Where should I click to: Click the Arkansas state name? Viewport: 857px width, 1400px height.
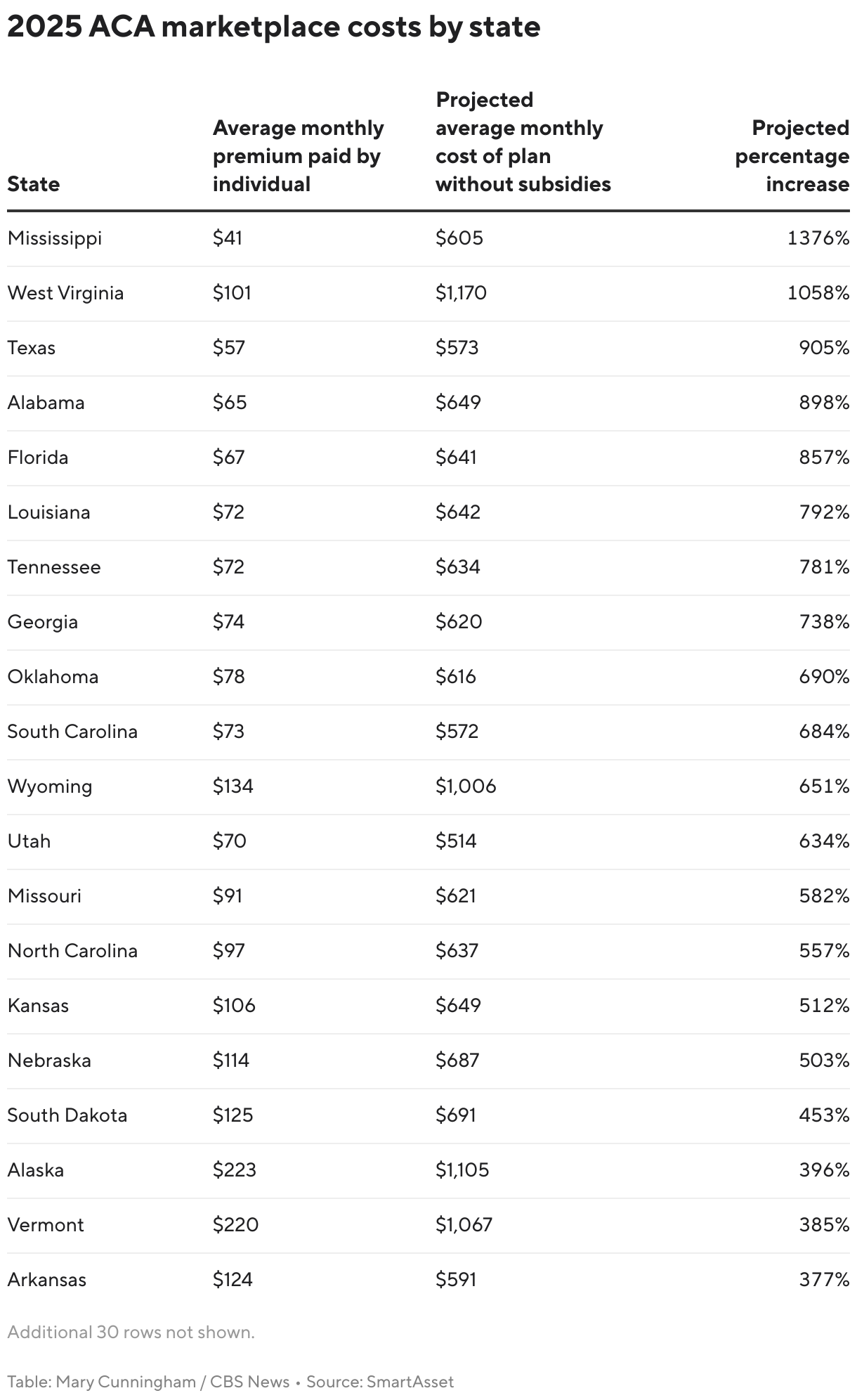47,1280
